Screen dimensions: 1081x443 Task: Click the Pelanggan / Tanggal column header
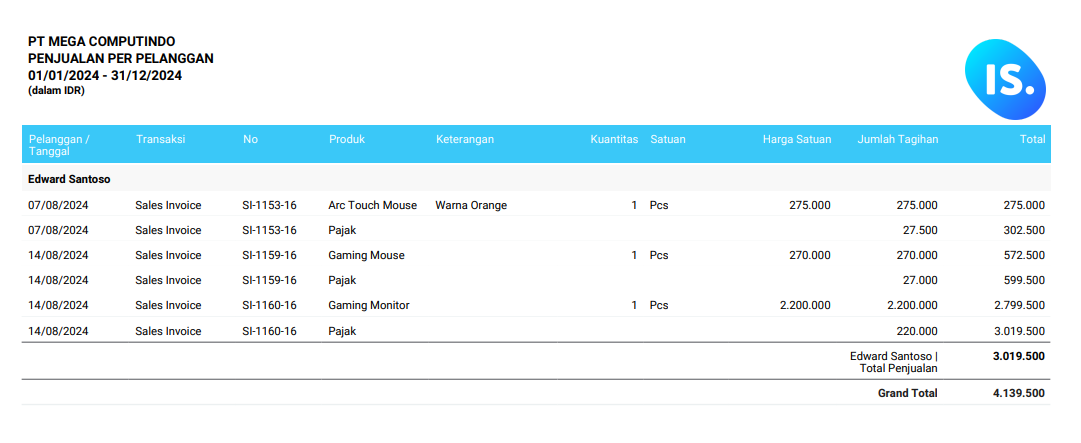tap(59, 145)
